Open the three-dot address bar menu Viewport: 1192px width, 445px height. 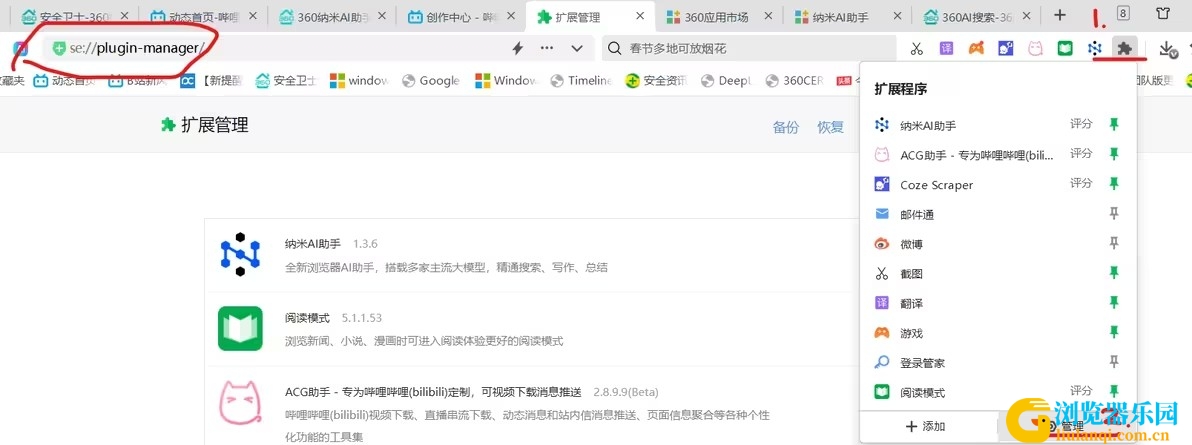point(547,49)
